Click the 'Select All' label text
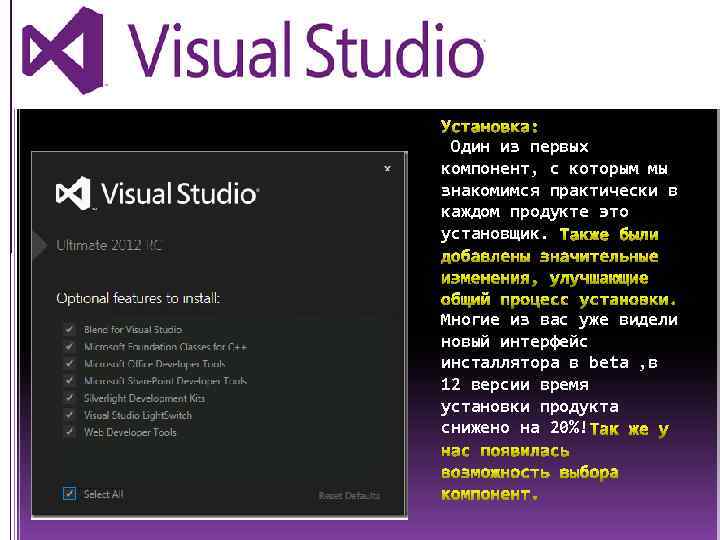 tap(103, 495)
